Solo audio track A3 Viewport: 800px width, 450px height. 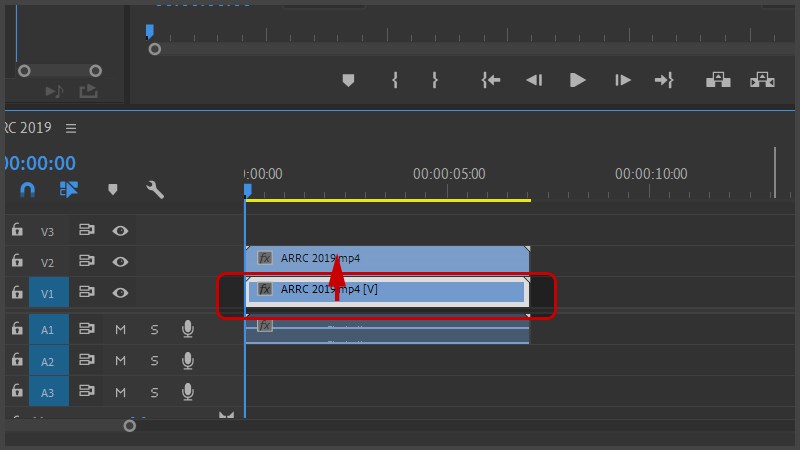[154, 392]
